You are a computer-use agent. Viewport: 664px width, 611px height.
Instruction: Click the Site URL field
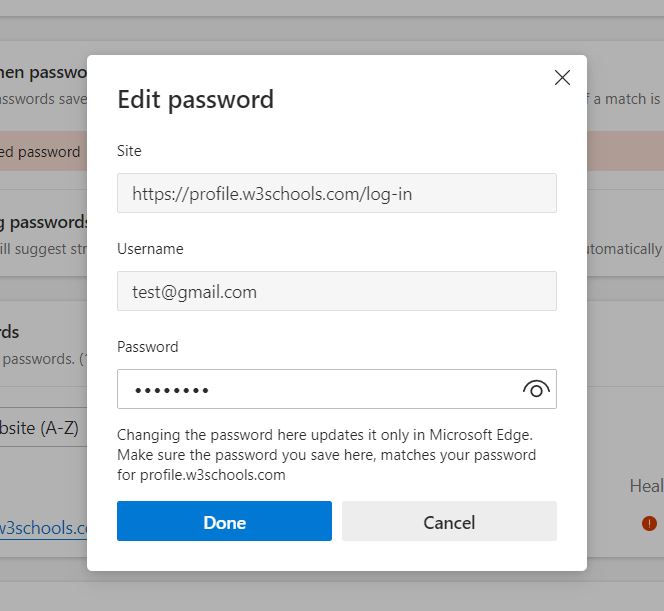[x=336, y=194]
